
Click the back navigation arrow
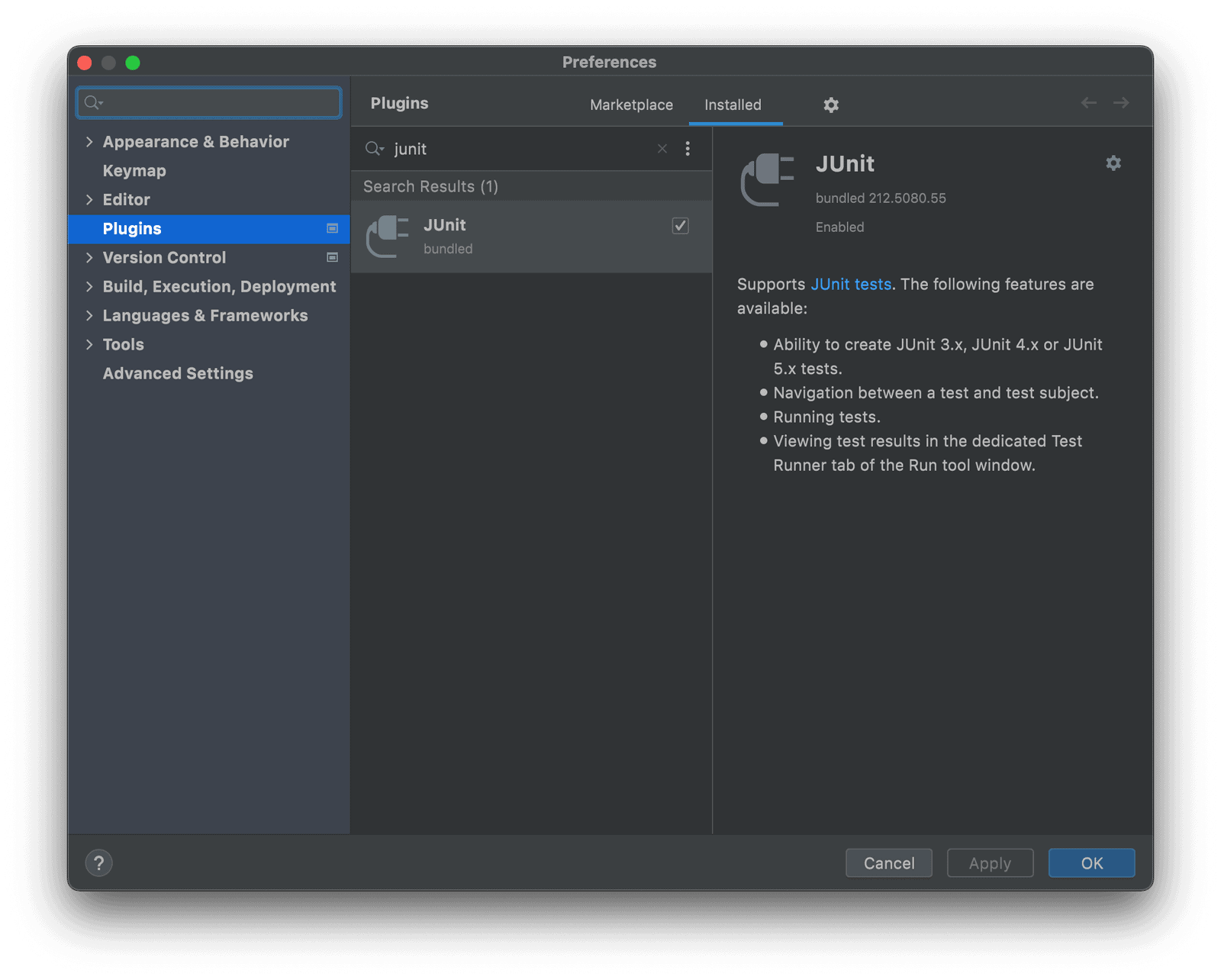1089,103
